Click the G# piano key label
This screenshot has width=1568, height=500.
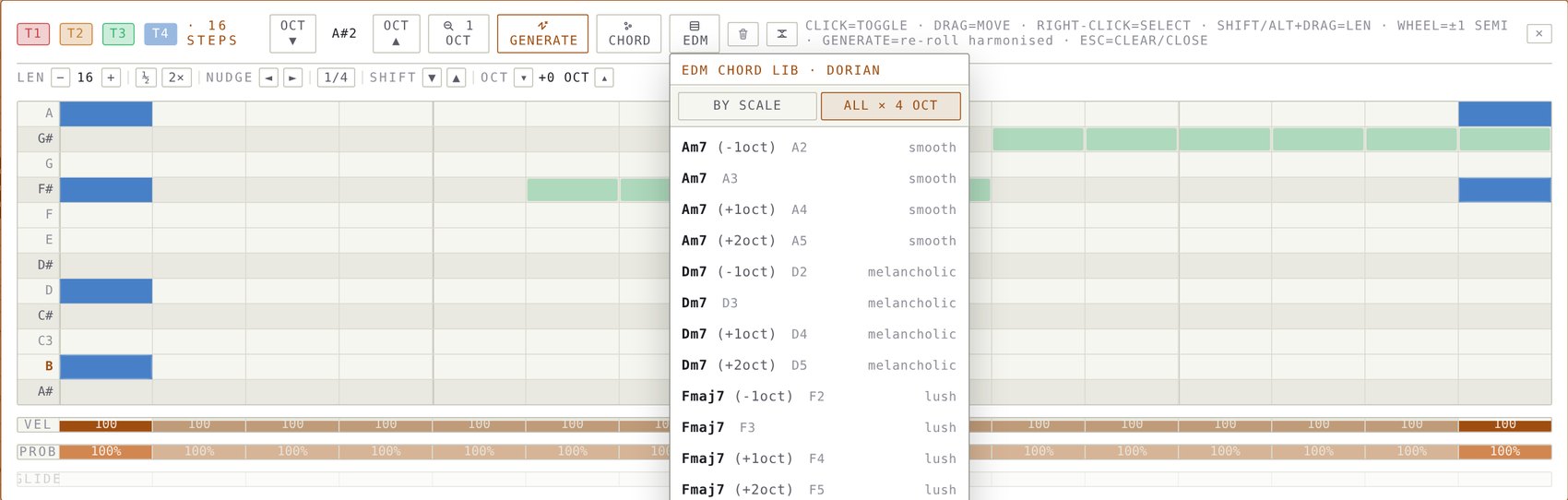click(x=39, y=139)
